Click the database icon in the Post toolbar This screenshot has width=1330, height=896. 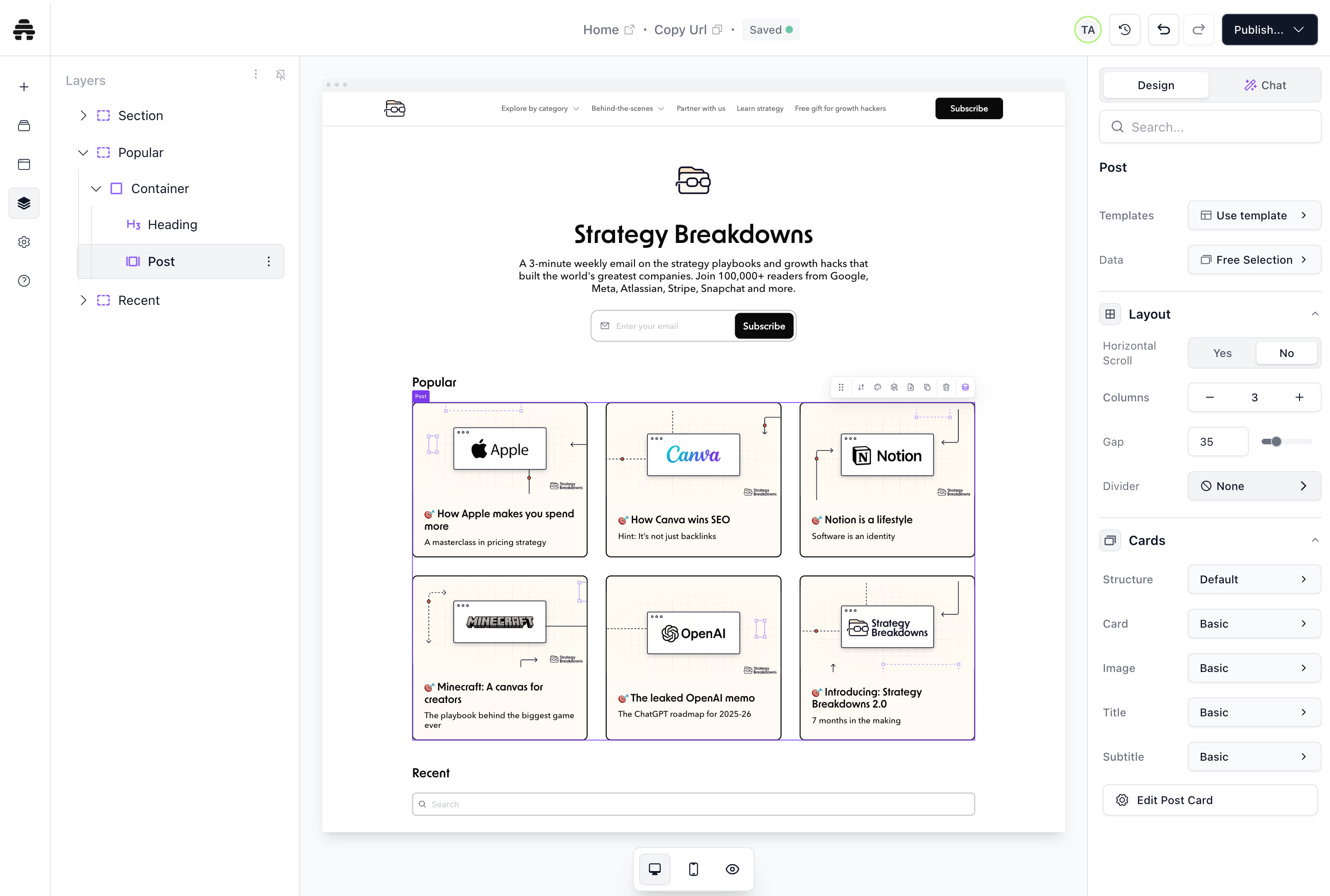[x=965, y=387]
